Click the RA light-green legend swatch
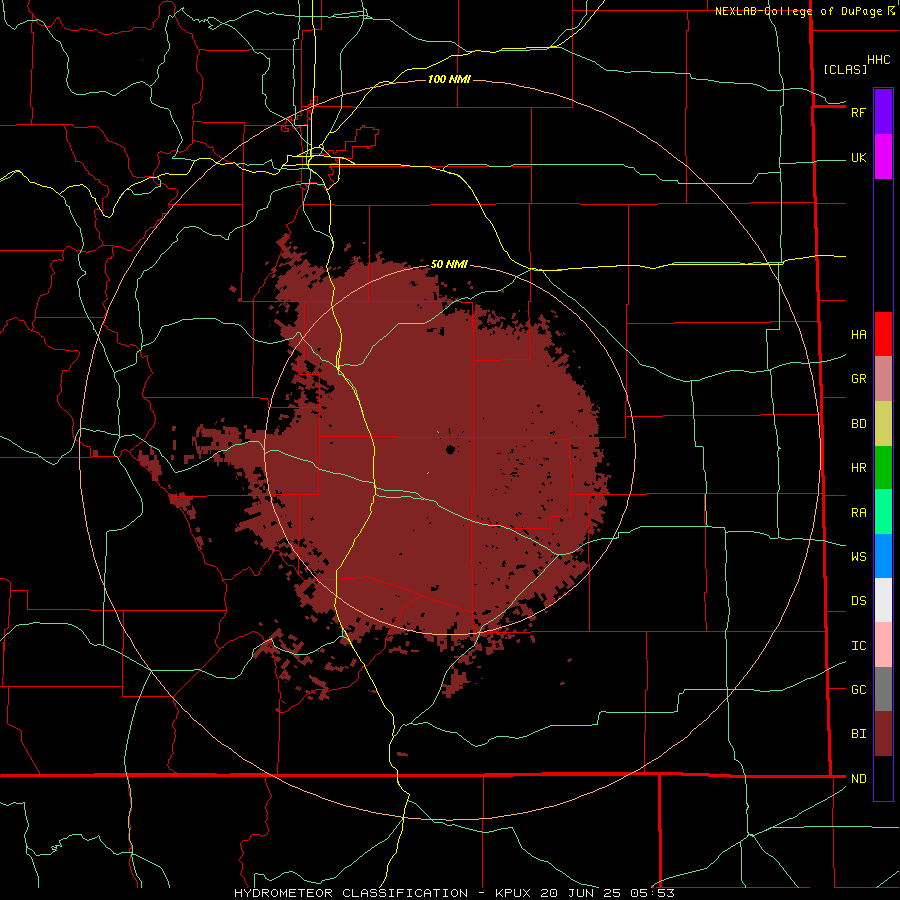This screenshot has width=900, height=900. pos(883,512)
